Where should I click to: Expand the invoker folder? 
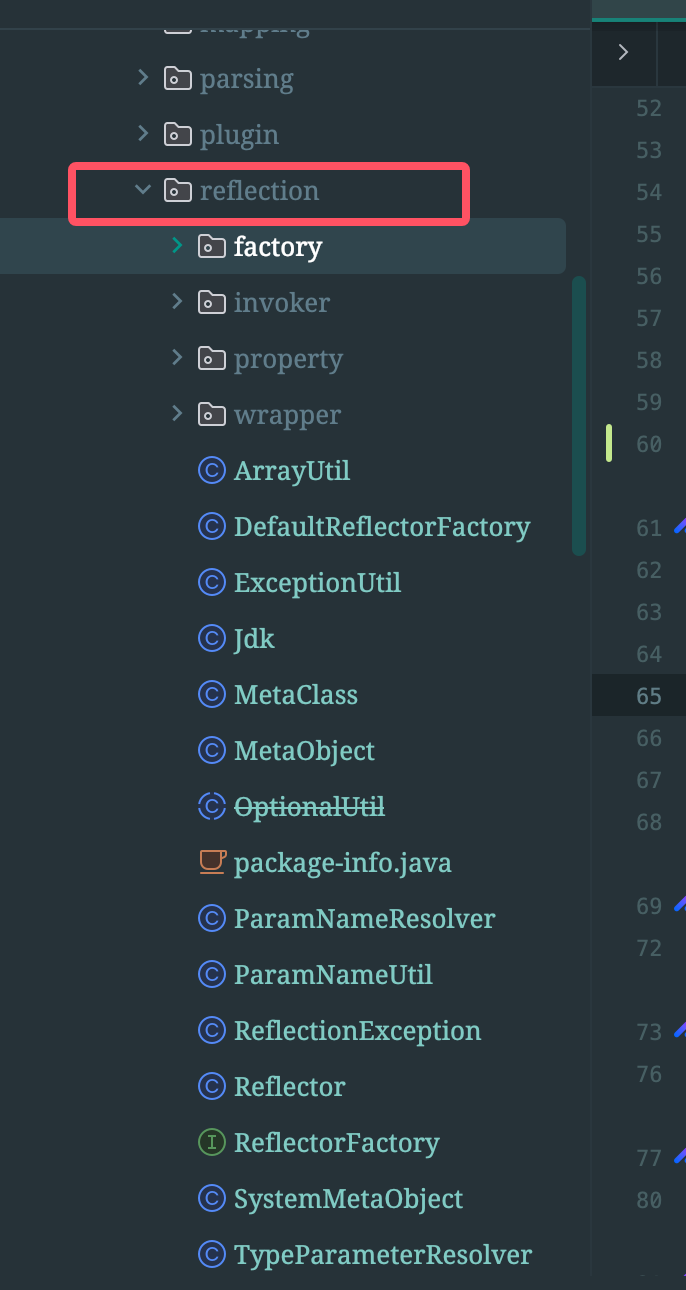(x=177, y=302)
